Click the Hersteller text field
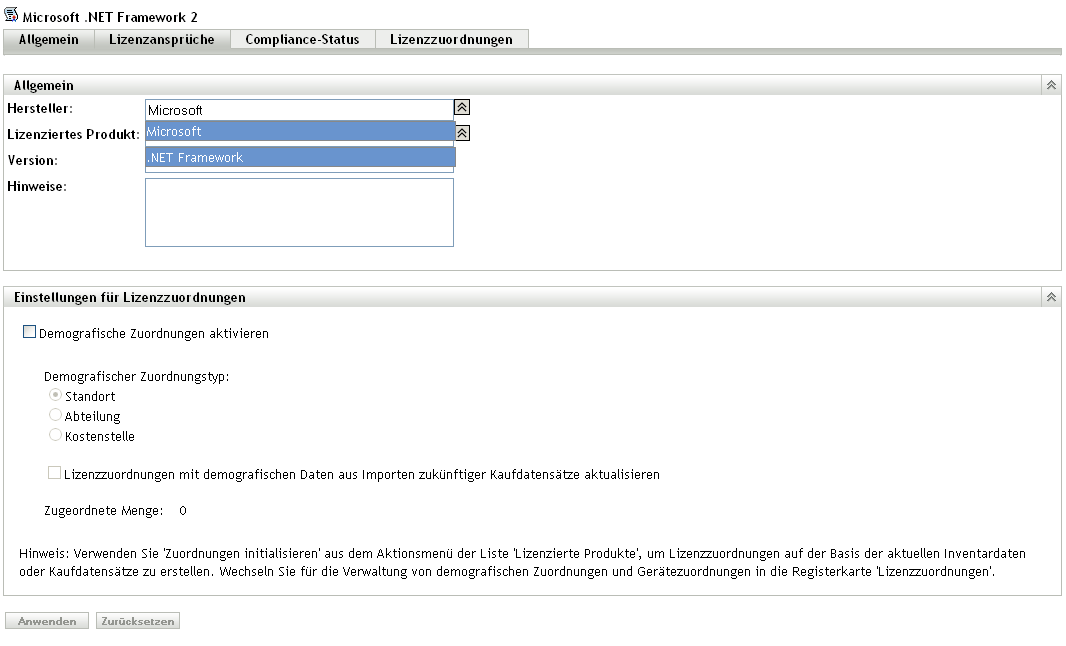This screenshot has width=1066, height=646. click(299, 110)
